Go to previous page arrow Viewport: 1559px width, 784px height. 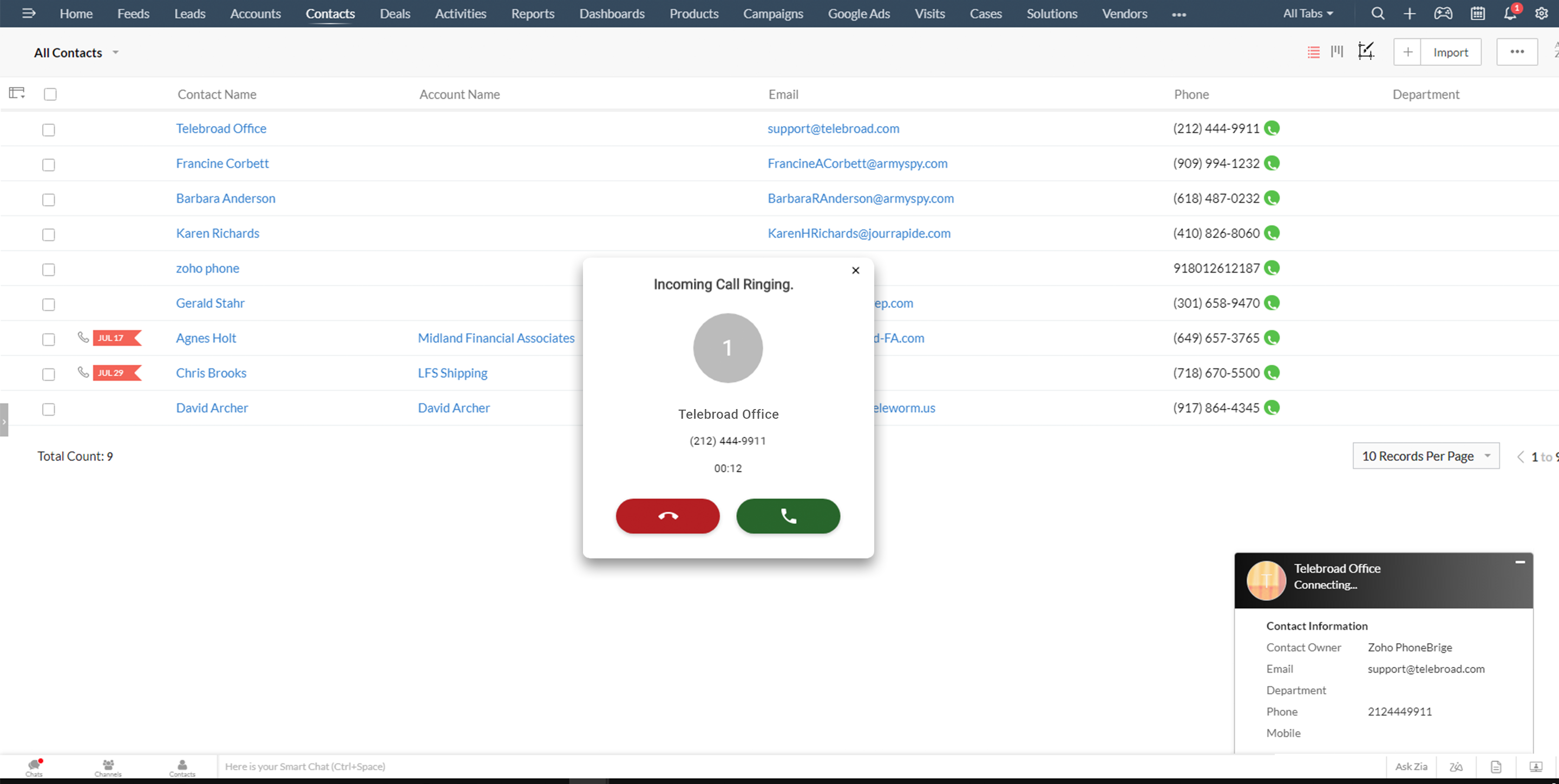(1520, 457)
